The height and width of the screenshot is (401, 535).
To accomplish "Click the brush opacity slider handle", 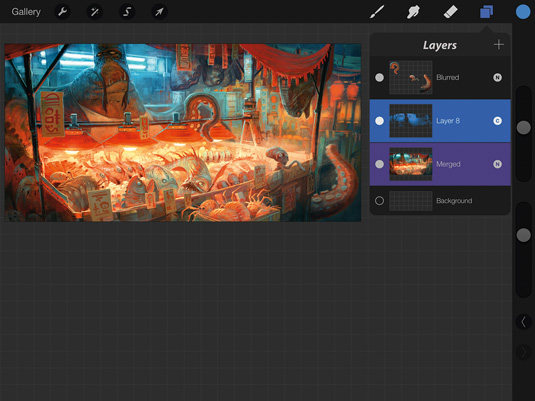I will (x=523, y=235).
